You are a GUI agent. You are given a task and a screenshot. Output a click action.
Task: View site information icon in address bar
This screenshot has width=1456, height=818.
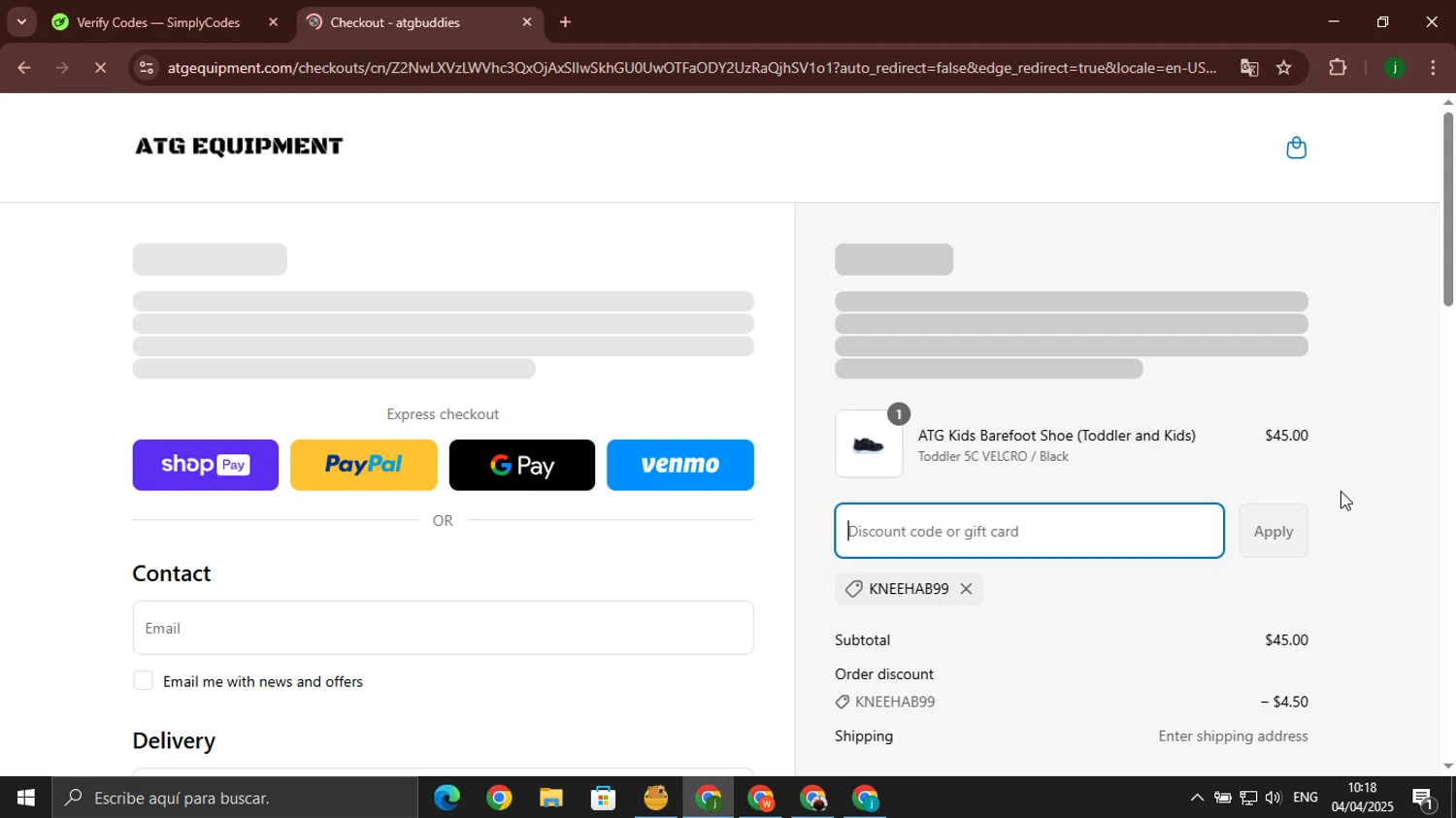[x=146, y=68]
